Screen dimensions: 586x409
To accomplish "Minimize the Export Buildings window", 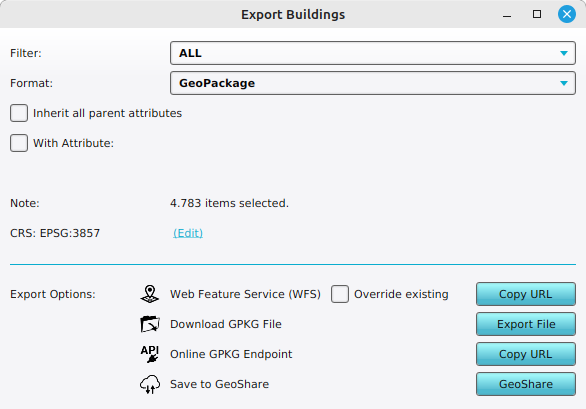I will tap(507, 16).
